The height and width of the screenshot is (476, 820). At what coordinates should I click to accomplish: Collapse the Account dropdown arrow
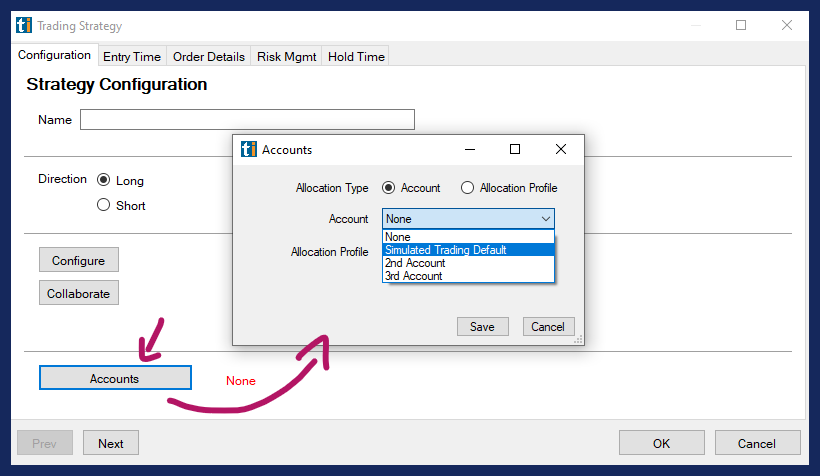tap(545, 219)
